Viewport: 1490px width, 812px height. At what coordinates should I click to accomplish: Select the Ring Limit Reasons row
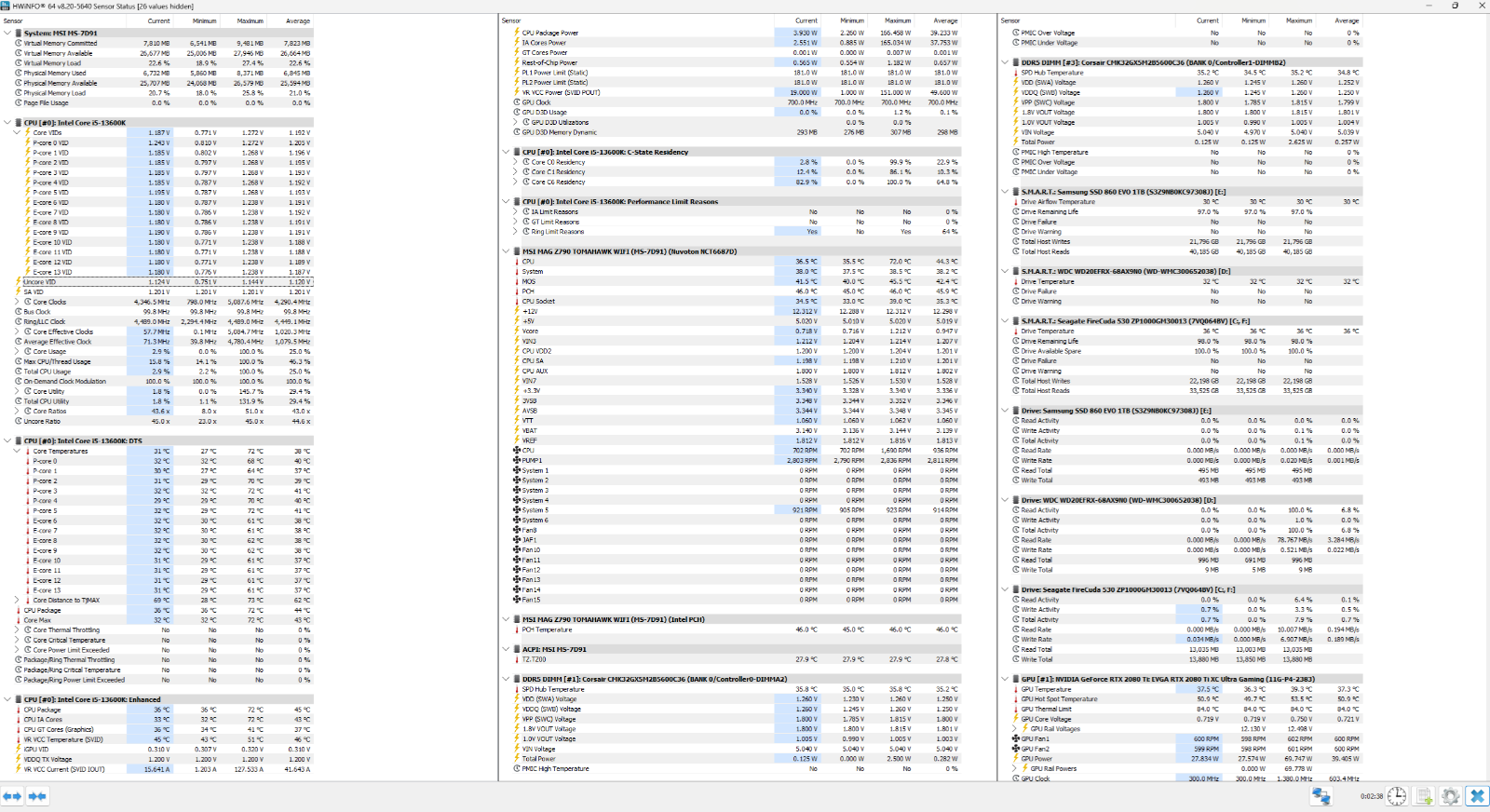[x=736, y=231]
